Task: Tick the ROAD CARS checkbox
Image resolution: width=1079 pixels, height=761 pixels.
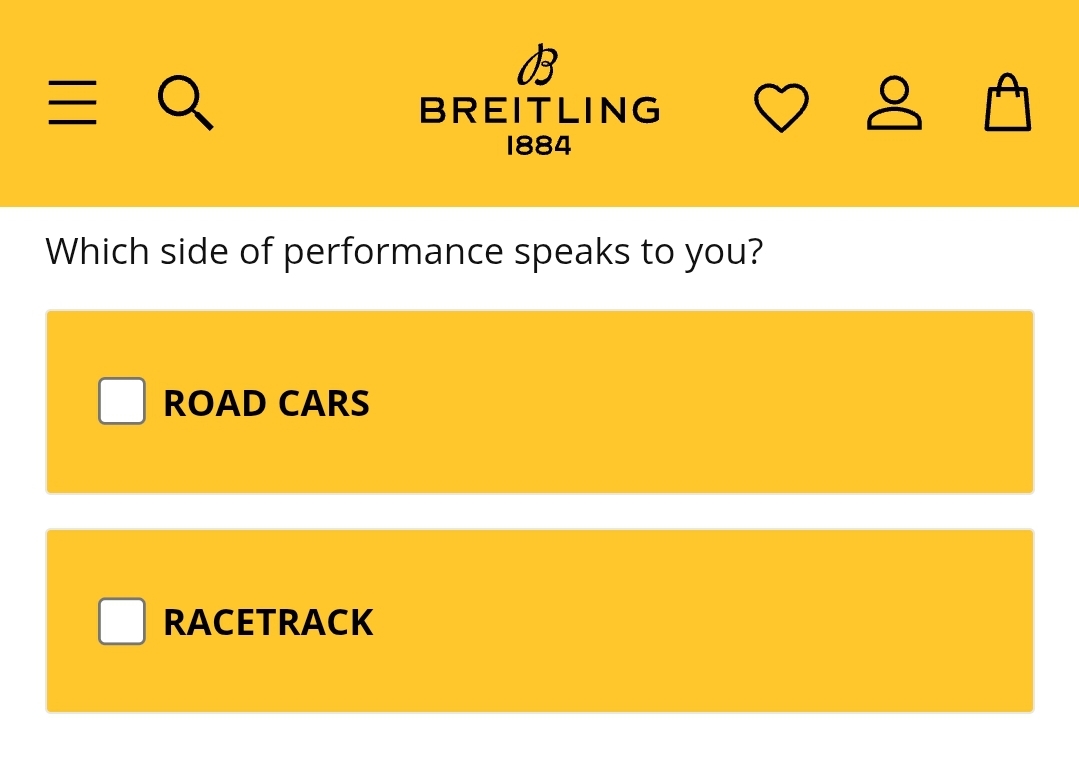Action: [x=122, y=401]
